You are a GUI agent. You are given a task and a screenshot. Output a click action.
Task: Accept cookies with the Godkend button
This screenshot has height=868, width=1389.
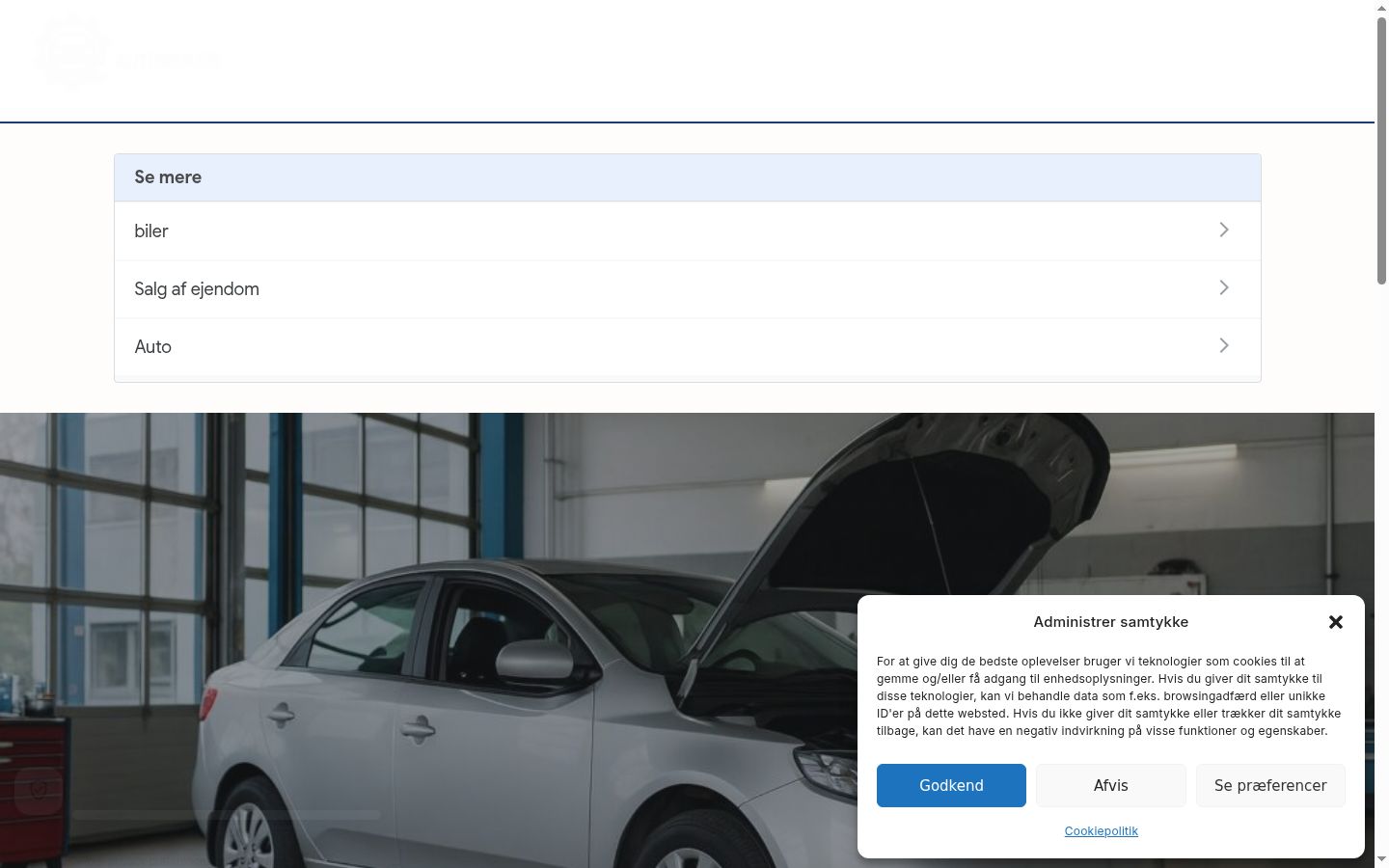pos(951,785)
